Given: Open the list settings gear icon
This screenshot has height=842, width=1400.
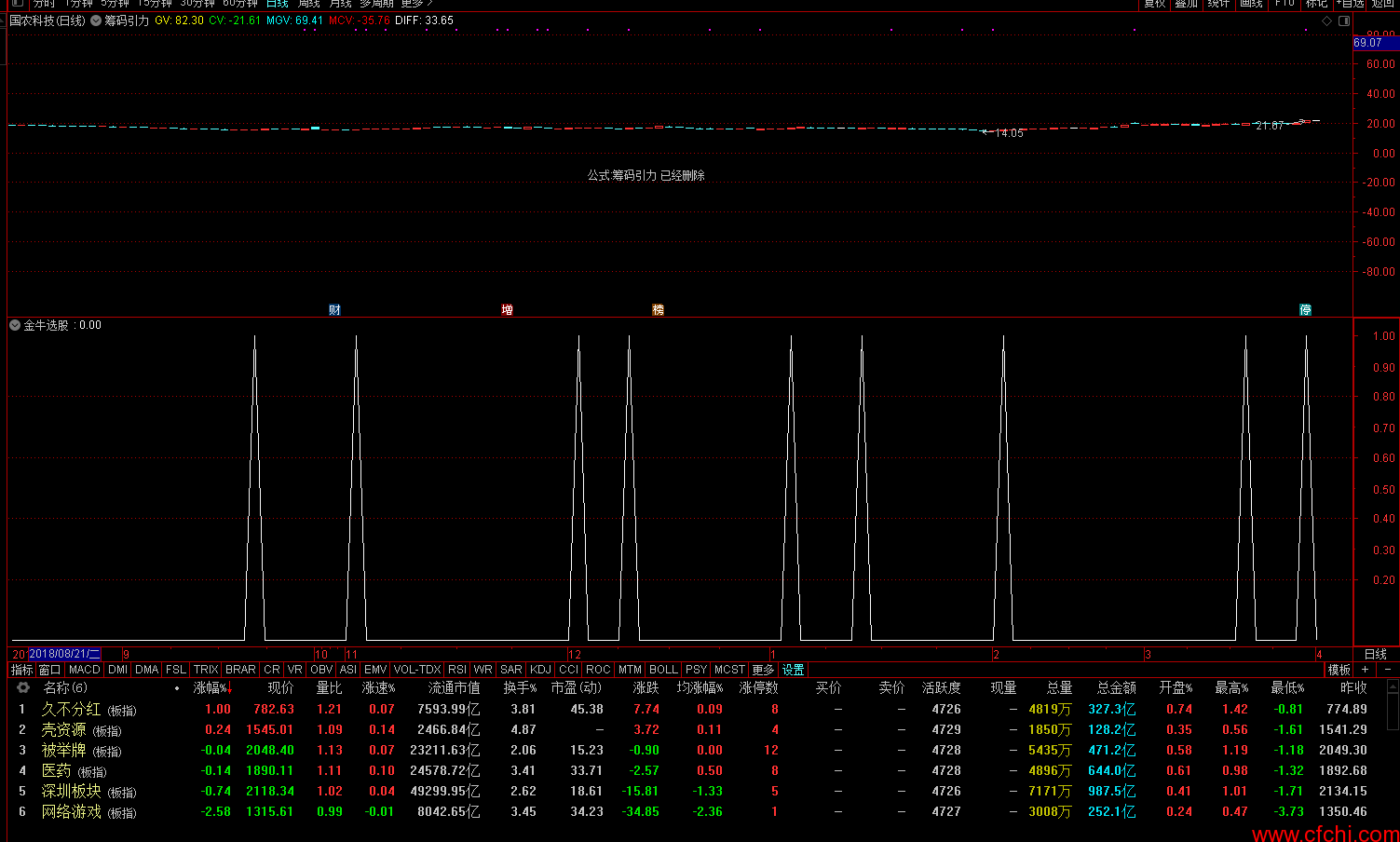Looking at the screenshot, I should pyautogui.click(x=22, y=688).
